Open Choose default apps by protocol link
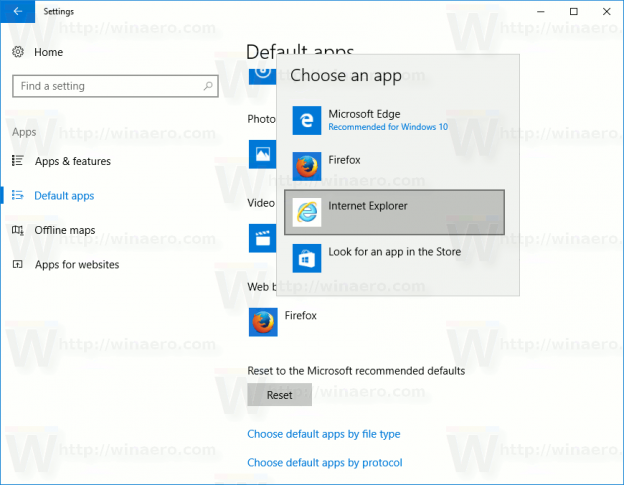 (x=324, y=463)
